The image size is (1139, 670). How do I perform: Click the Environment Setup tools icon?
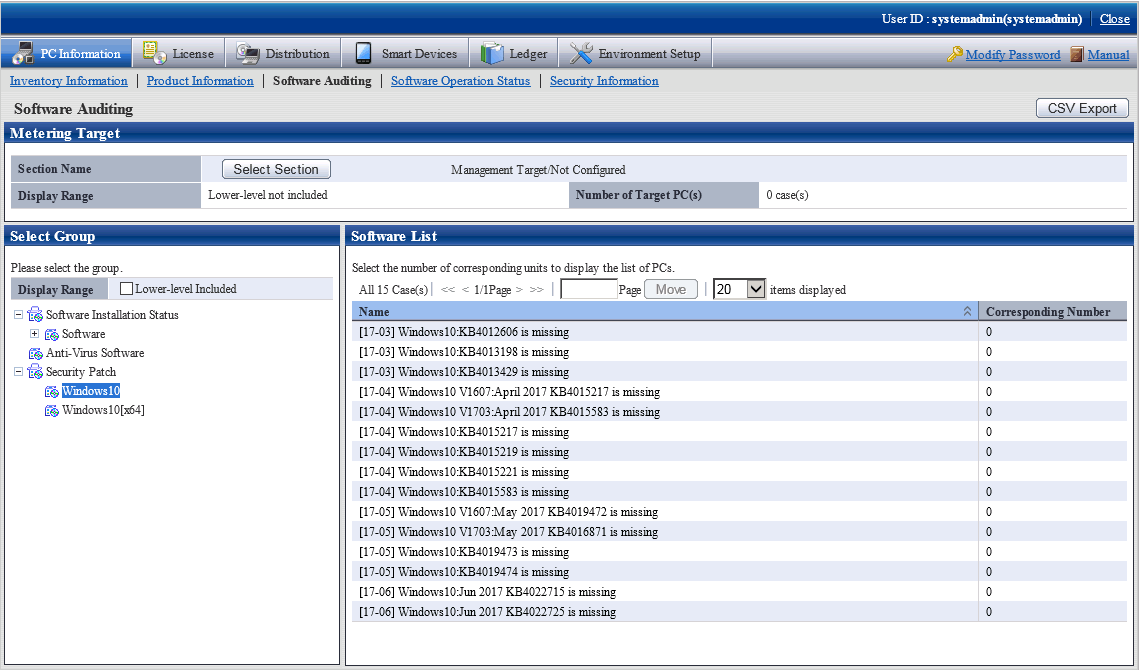click(x=581, y=53)
